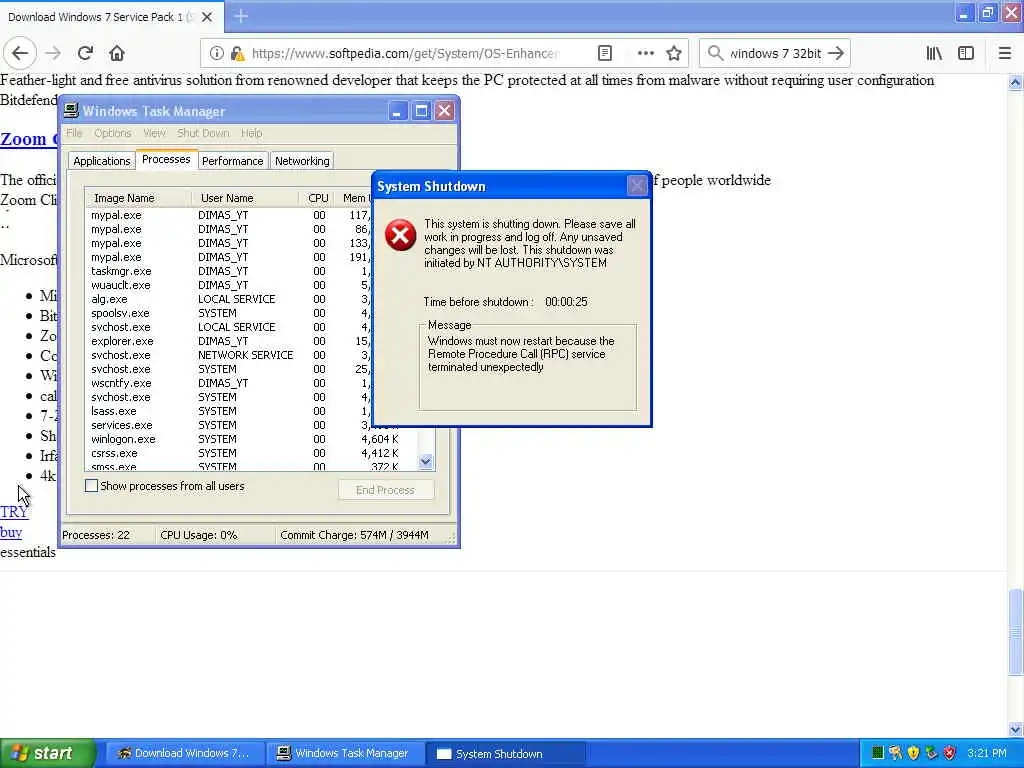This screenshot has height=768, width=1024.
Task: Click the search magnifier icon
Action: 715,54
